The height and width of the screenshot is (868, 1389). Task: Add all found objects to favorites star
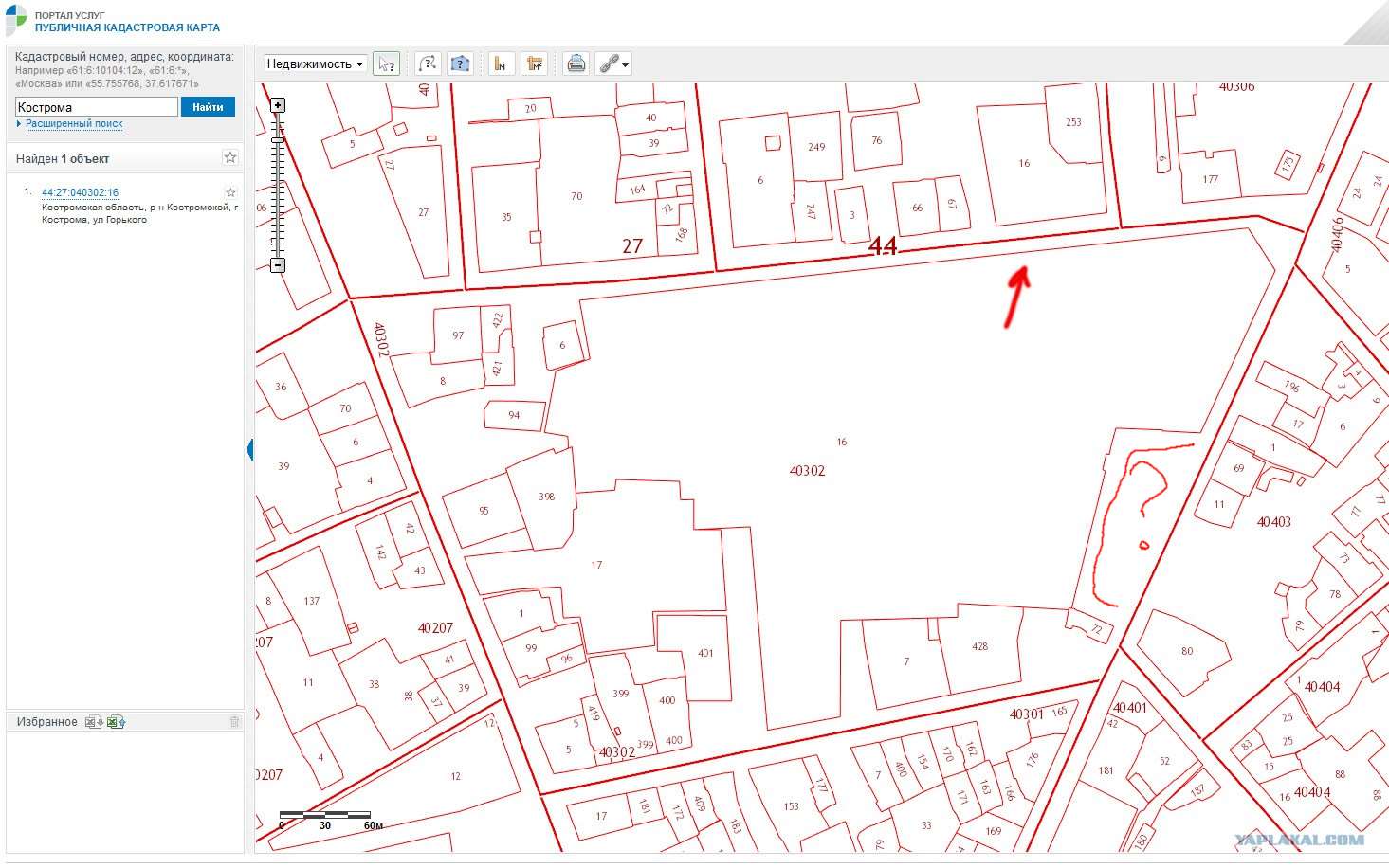click(229, 157)
